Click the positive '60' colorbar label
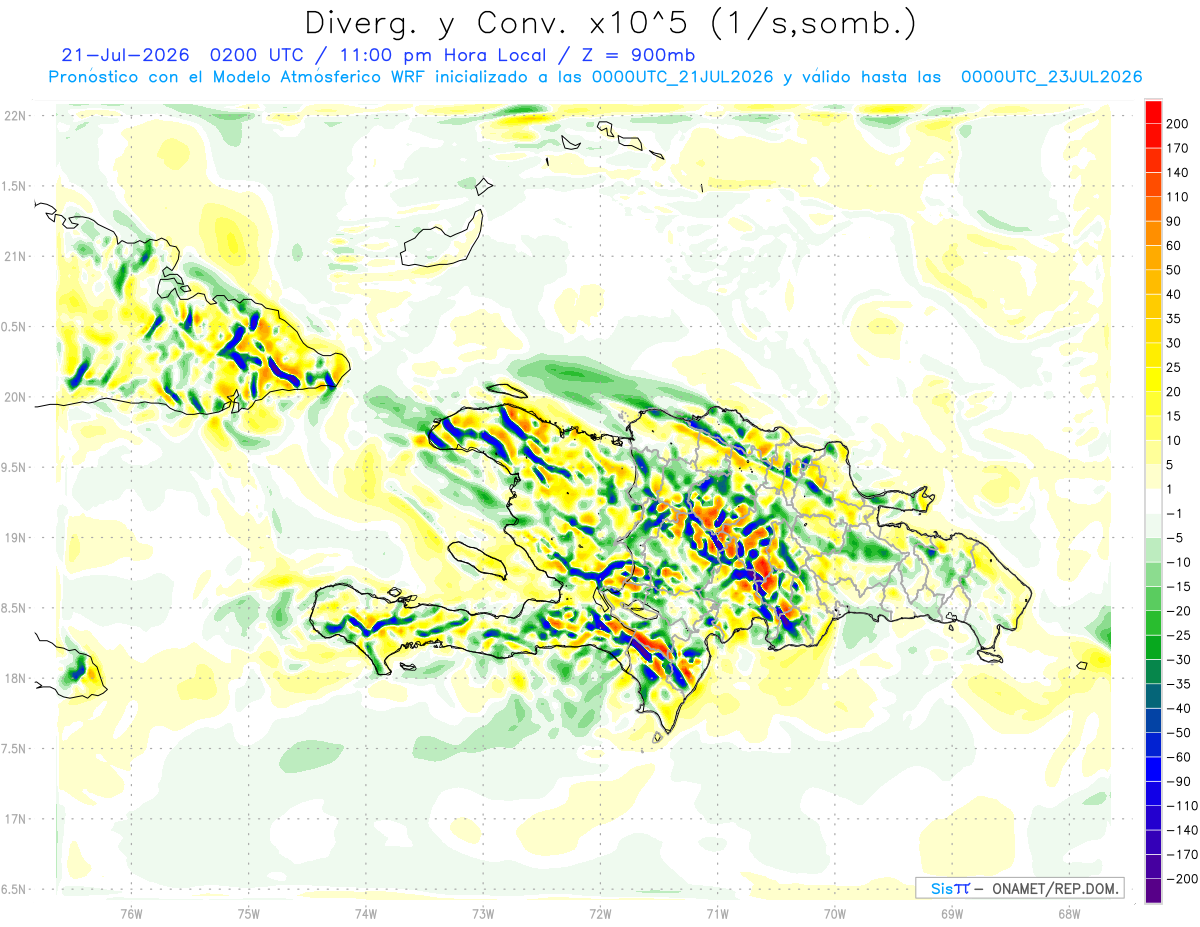This screenshot has height=927, width=1200. tap(1176, 245)
